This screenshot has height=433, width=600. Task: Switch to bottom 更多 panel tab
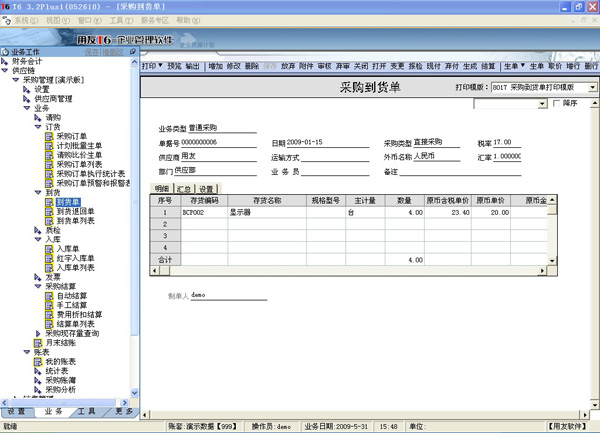[x=124, y=412]
